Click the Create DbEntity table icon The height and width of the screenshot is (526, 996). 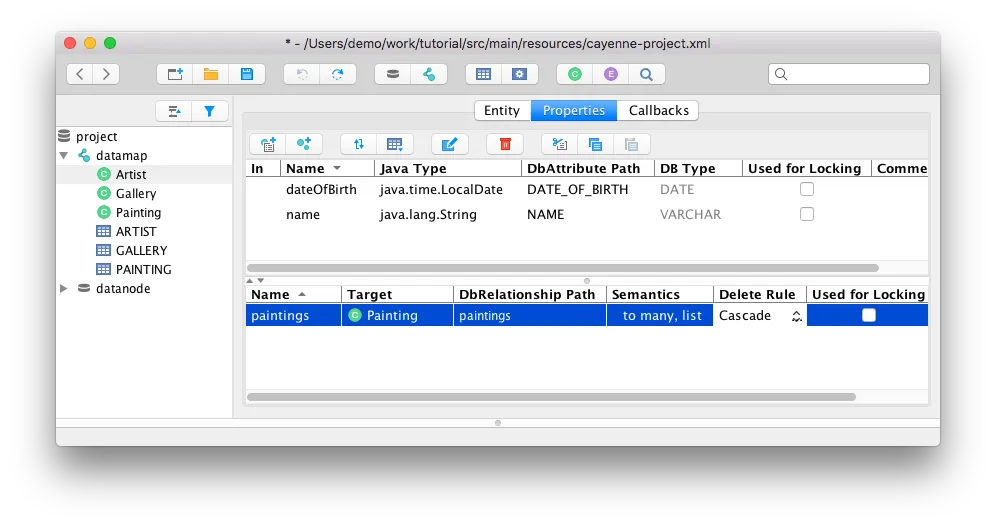coord(483,74)
